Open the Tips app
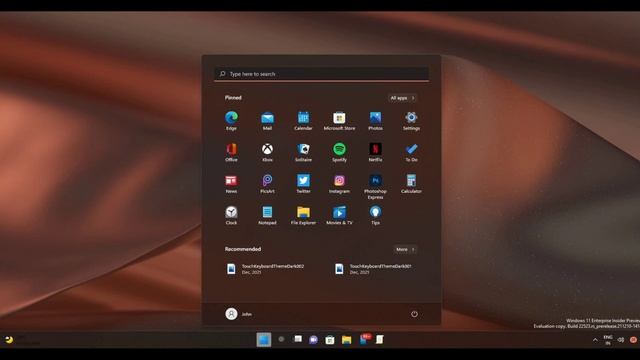Screen dimensions: 640x360 click(376, 215)
